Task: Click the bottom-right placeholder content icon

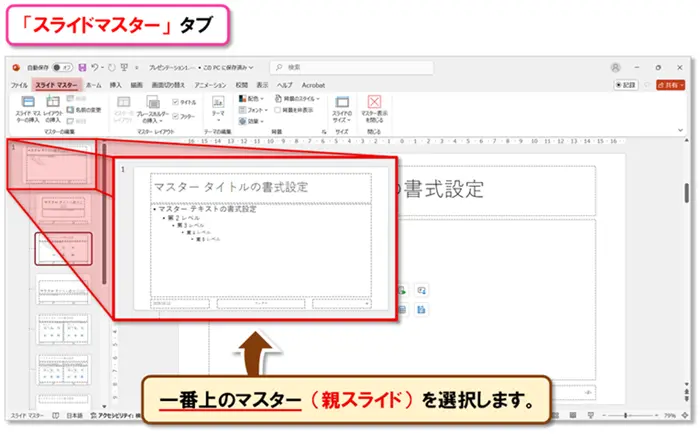Action: pyautogui.click(x=421, y=309)
